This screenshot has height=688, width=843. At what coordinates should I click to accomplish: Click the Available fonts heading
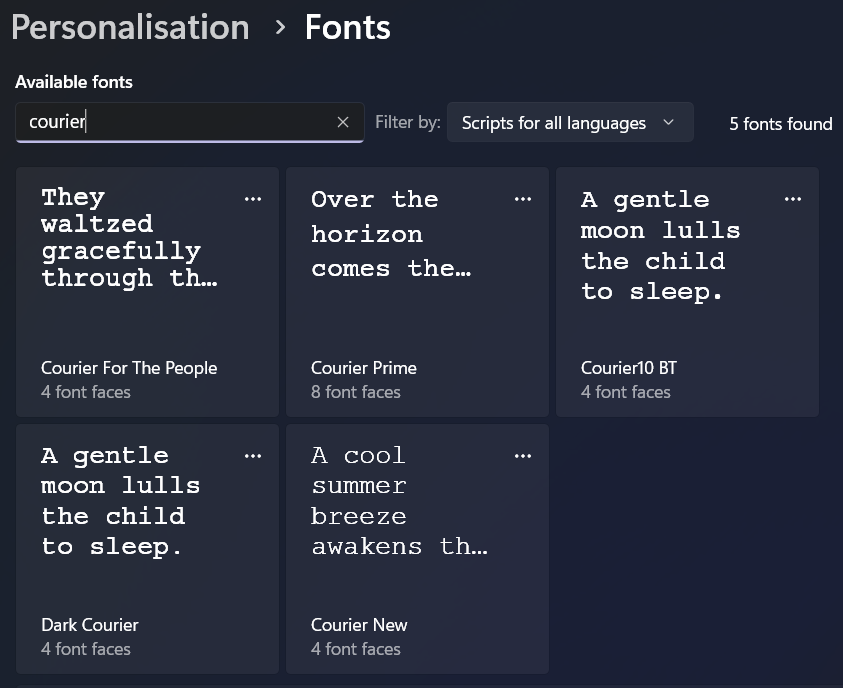(74, 82)
